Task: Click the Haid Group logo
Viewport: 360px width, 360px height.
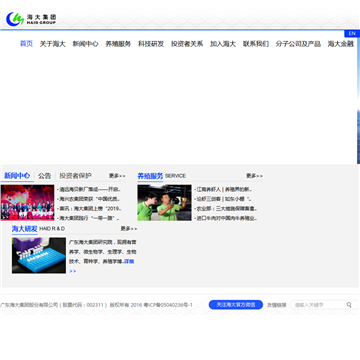Action: [31, 19]
